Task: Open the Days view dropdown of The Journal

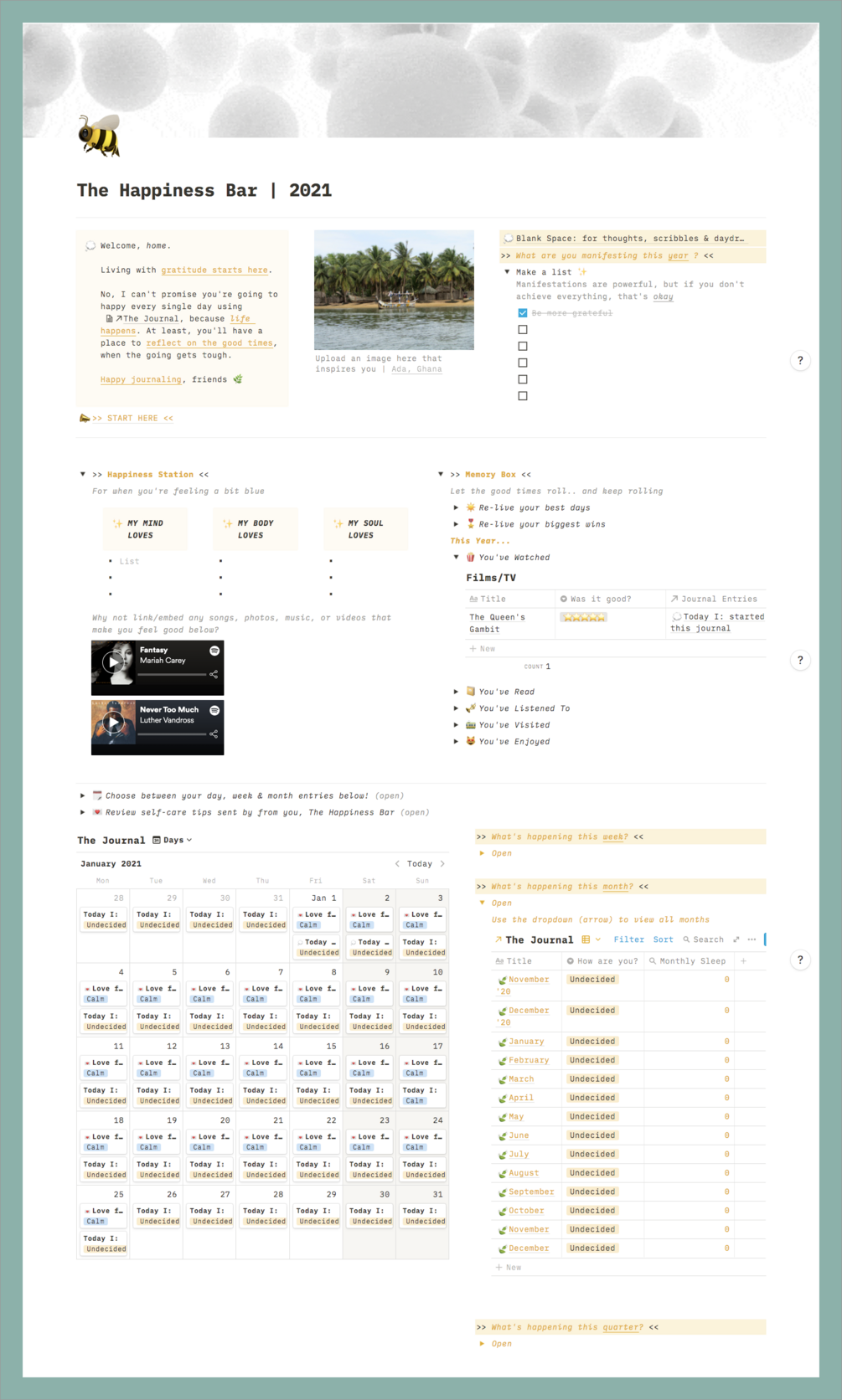Action: click(173, 840)
